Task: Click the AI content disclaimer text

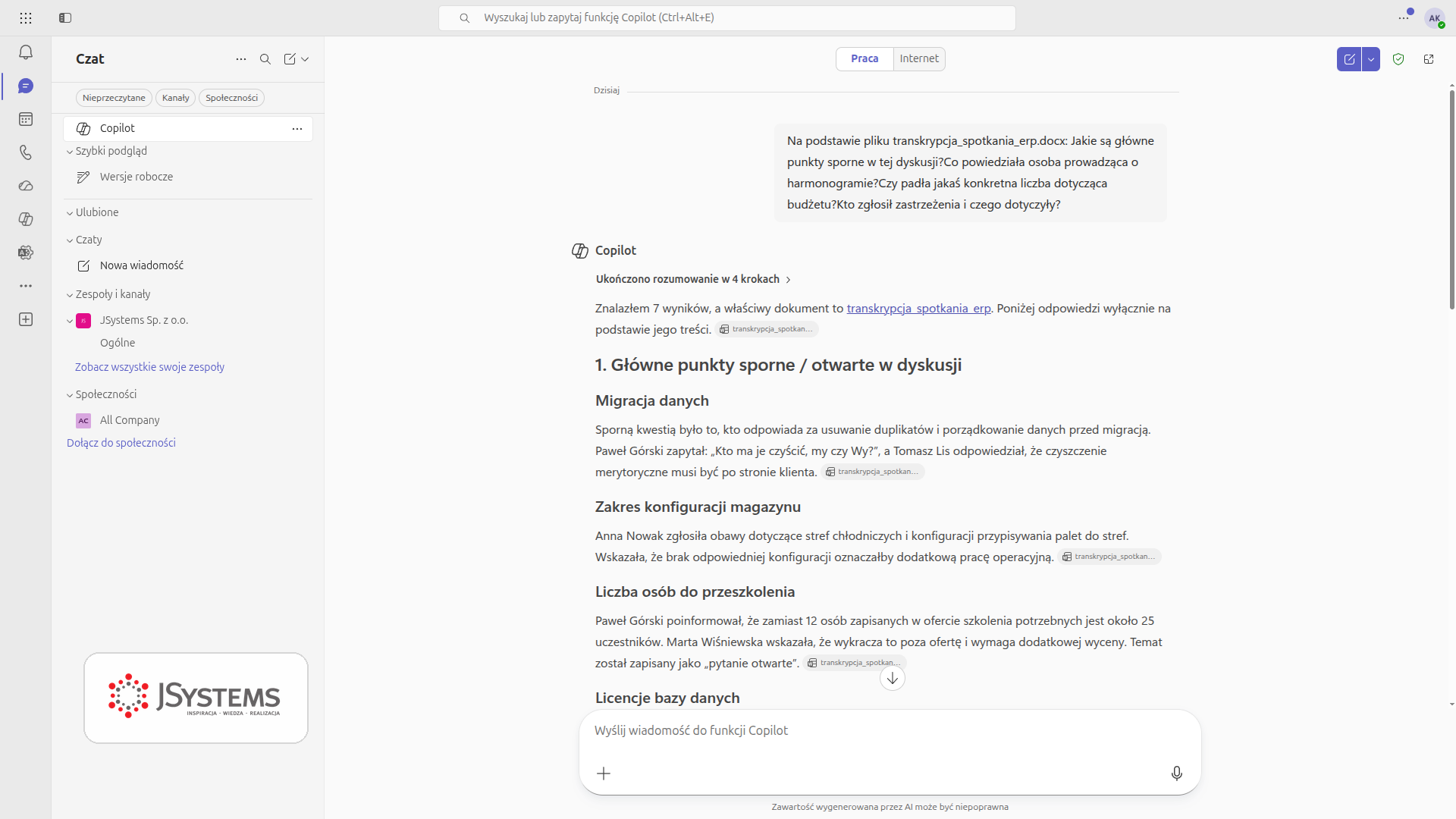Action: [x=890, y=807]
